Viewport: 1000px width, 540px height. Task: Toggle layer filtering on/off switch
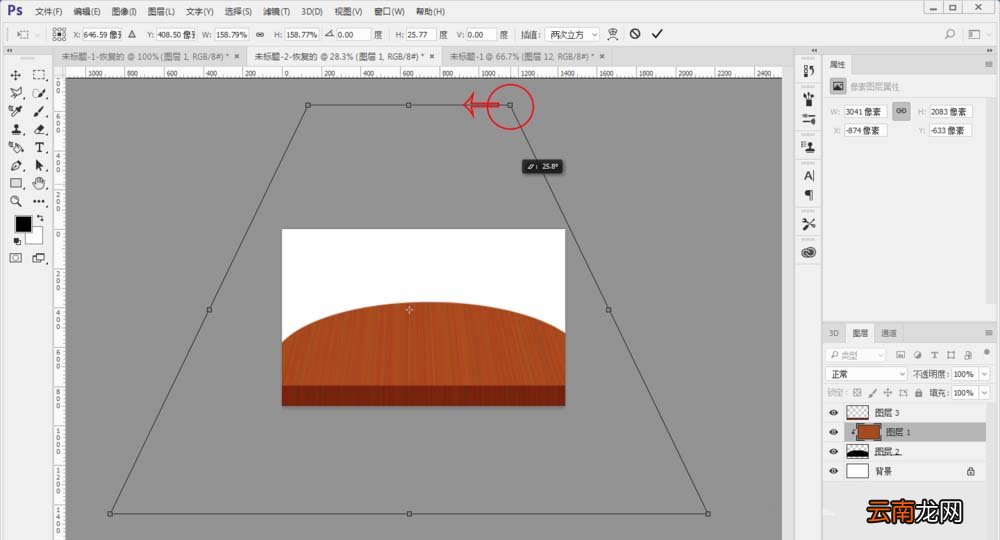(987, 353)
